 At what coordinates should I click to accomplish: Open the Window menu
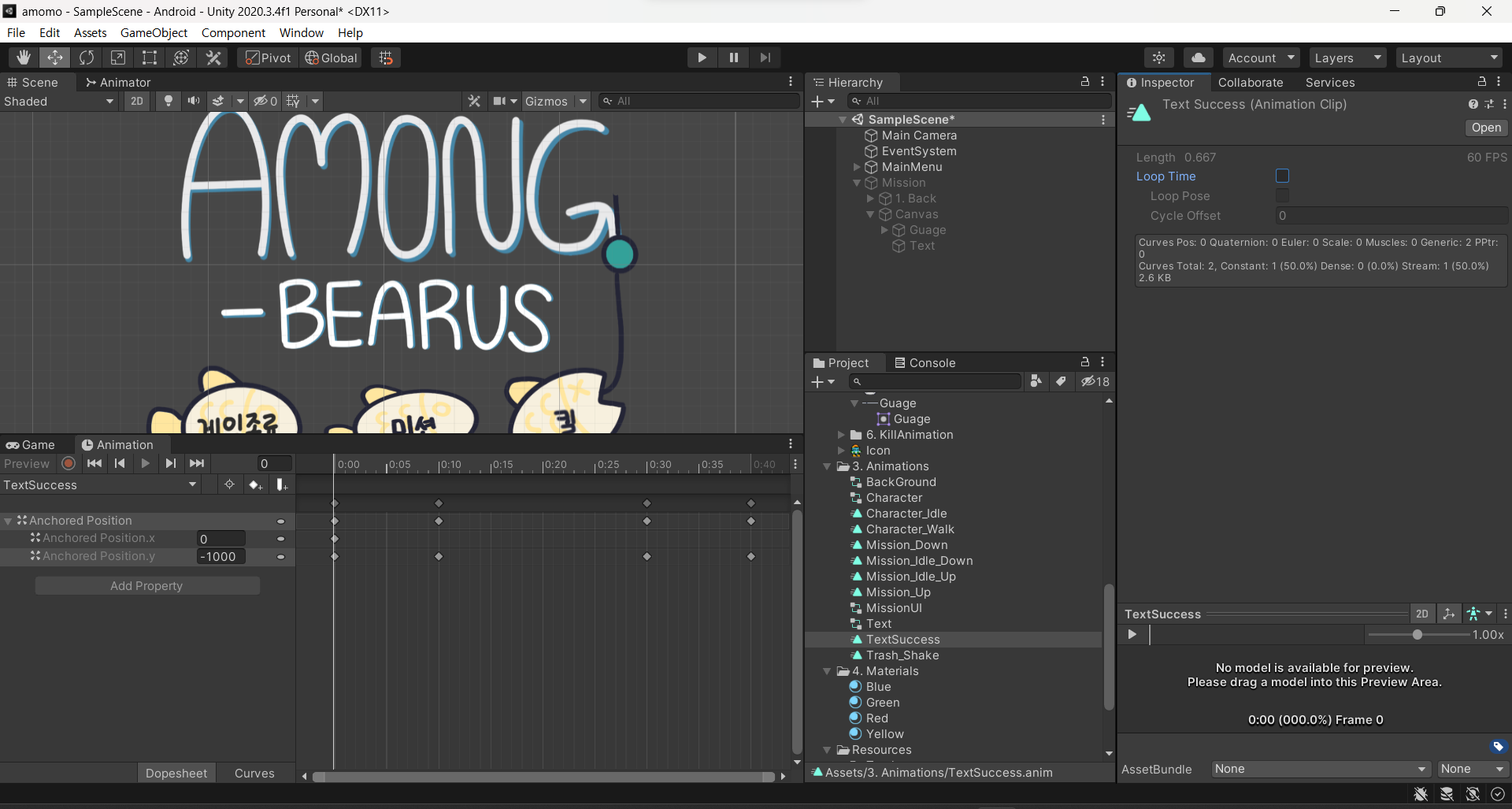[302, 32]
